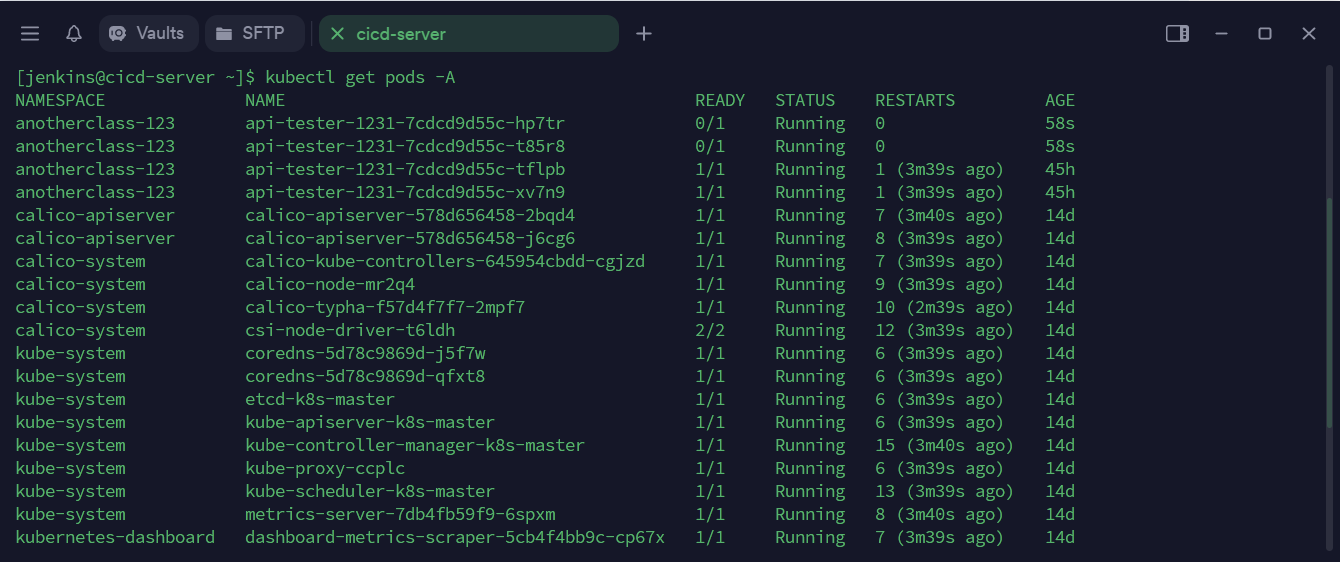Switch to the SFTP tab
This screenshot has height=562, width=1340.
(254, 33)
